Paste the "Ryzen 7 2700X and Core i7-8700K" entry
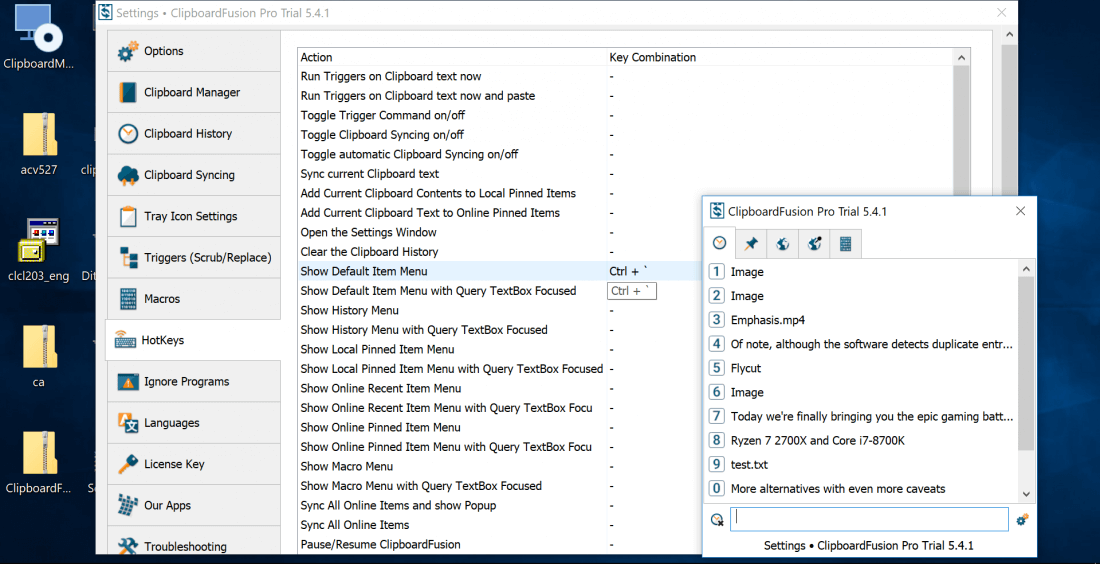 click(817, 441)
